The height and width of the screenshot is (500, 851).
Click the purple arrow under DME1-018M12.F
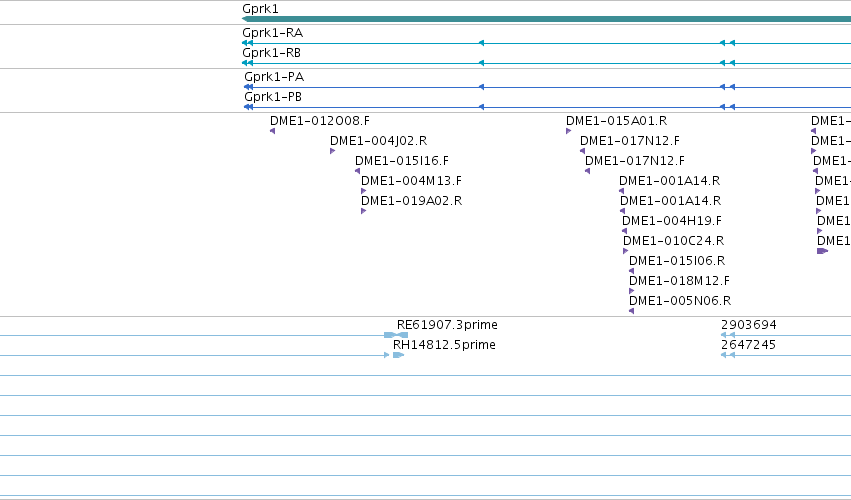(x=631, y=291)
